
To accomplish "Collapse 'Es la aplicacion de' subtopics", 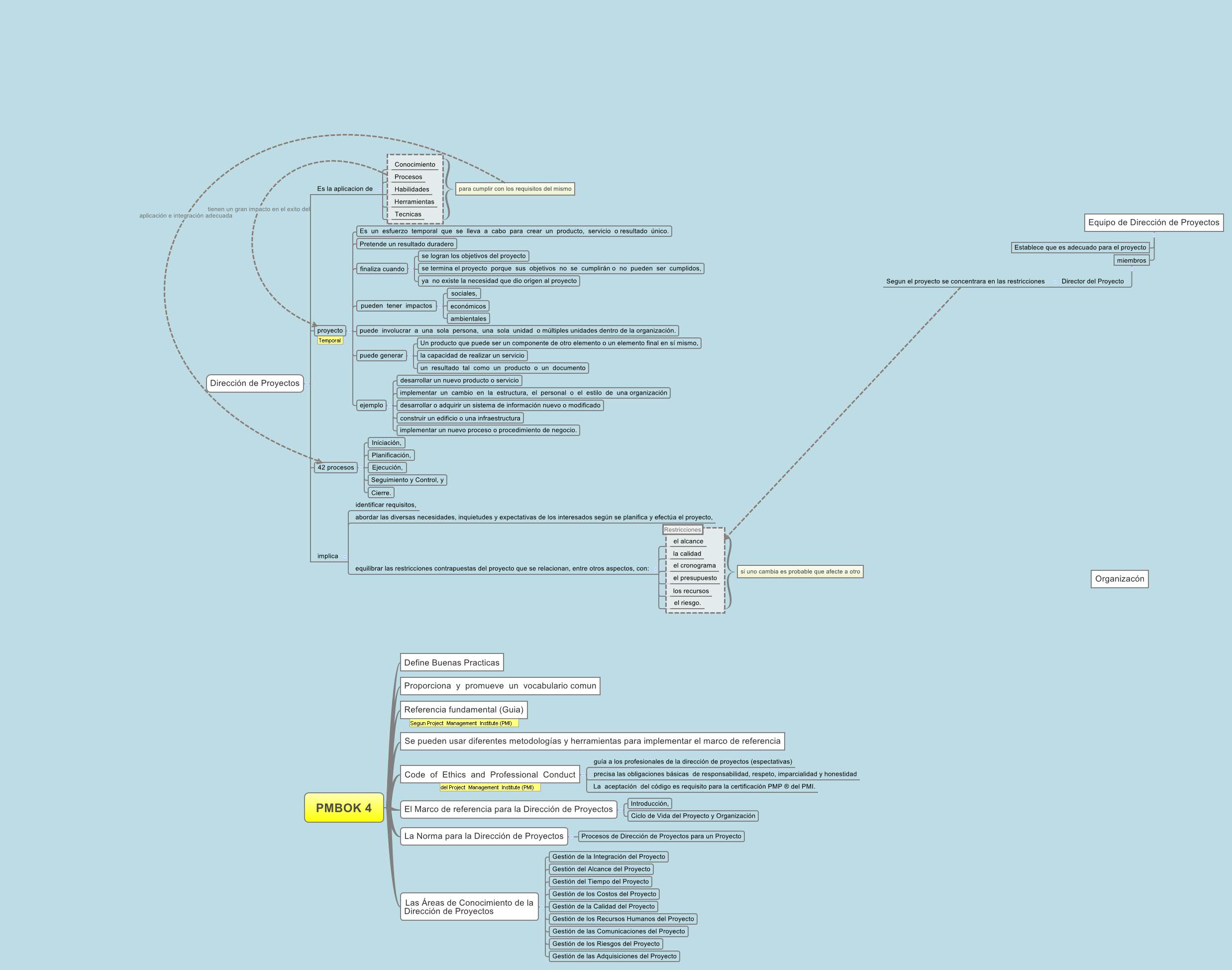I will [x=379, y=189].
